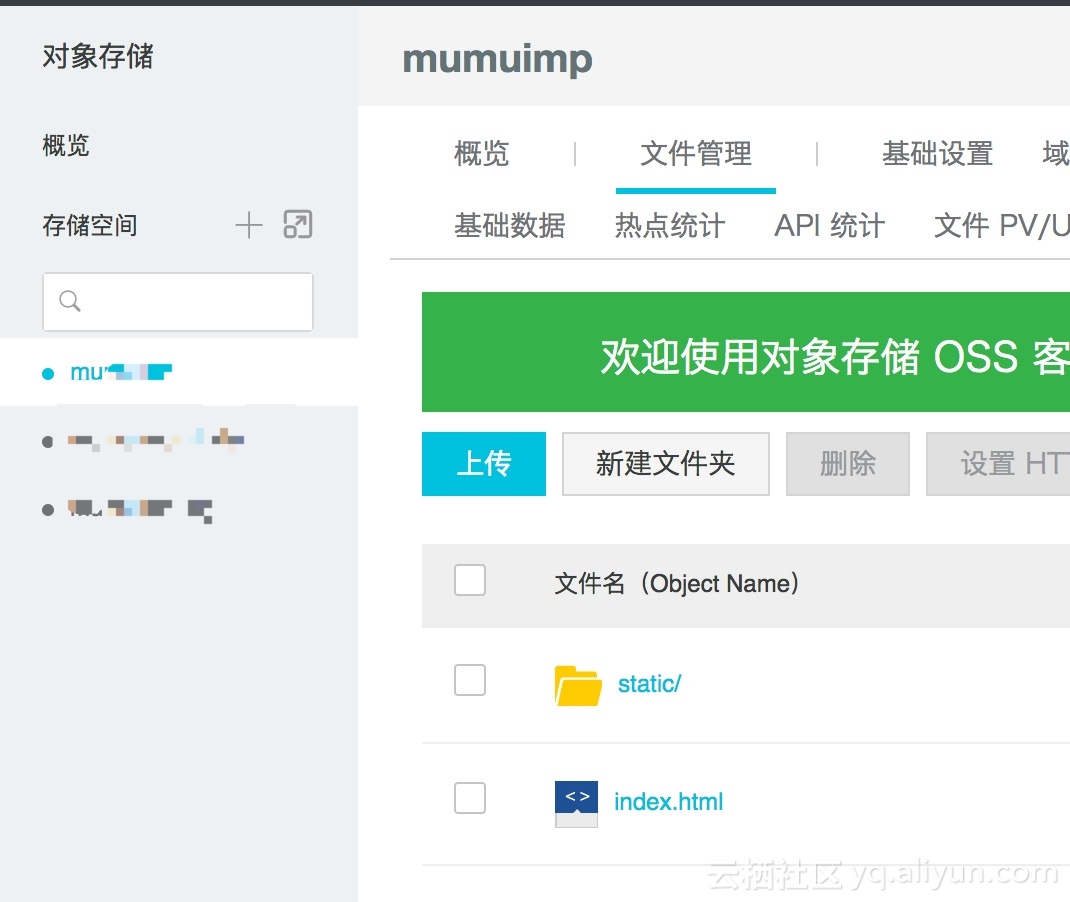Open the static/ folder link

coord(649,684)
